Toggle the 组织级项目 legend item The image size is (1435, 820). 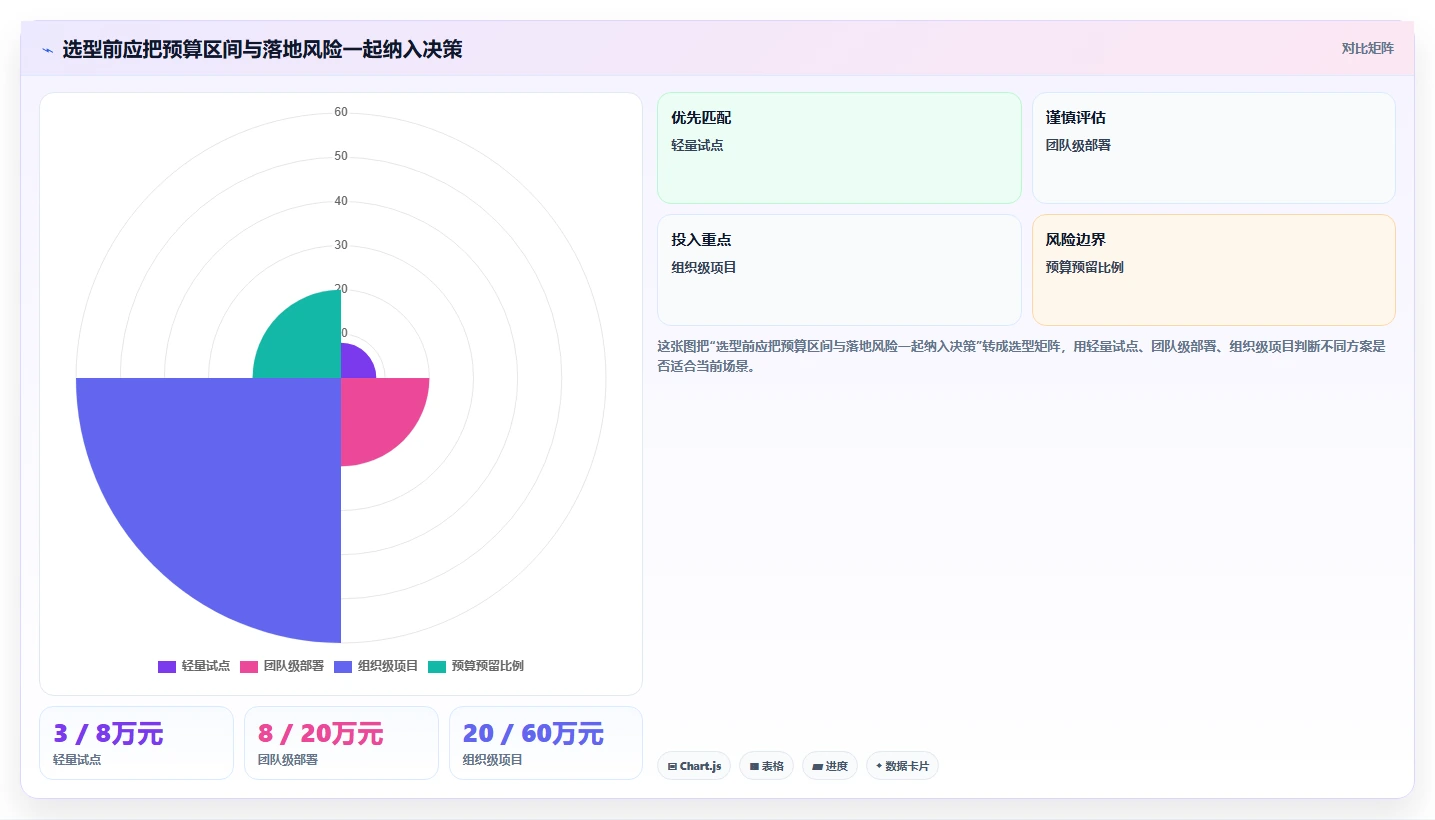coord(376,666)
